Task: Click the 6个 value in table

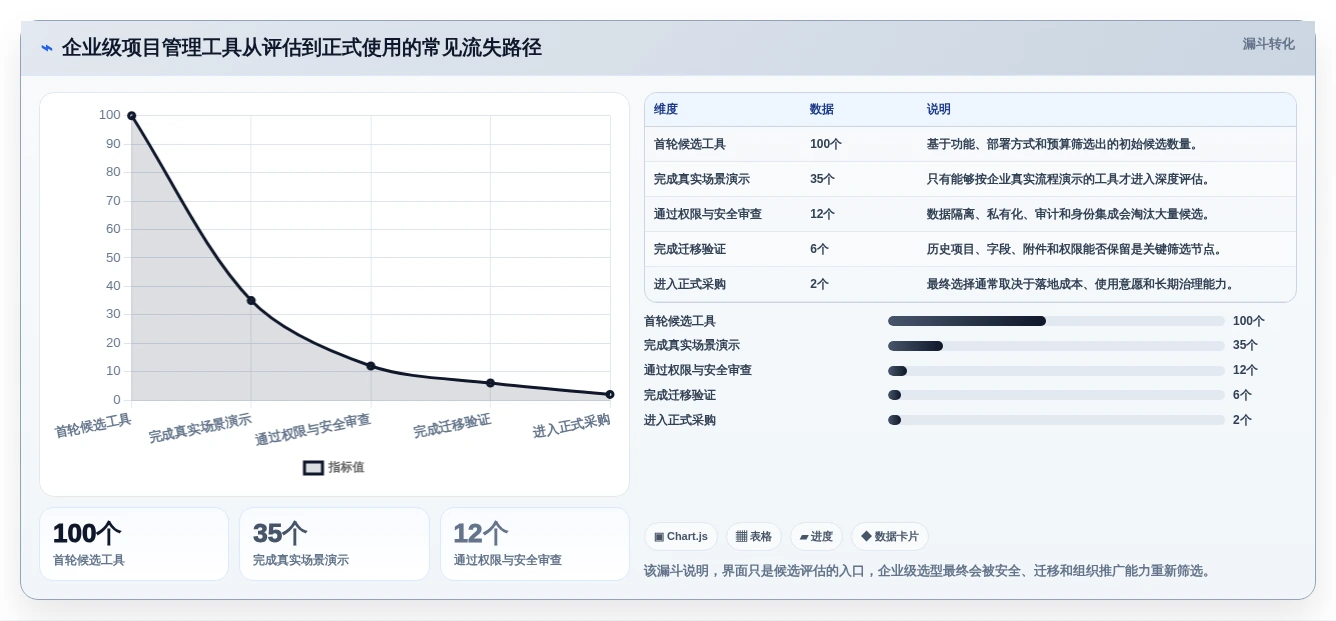Action: pos(819,249)
